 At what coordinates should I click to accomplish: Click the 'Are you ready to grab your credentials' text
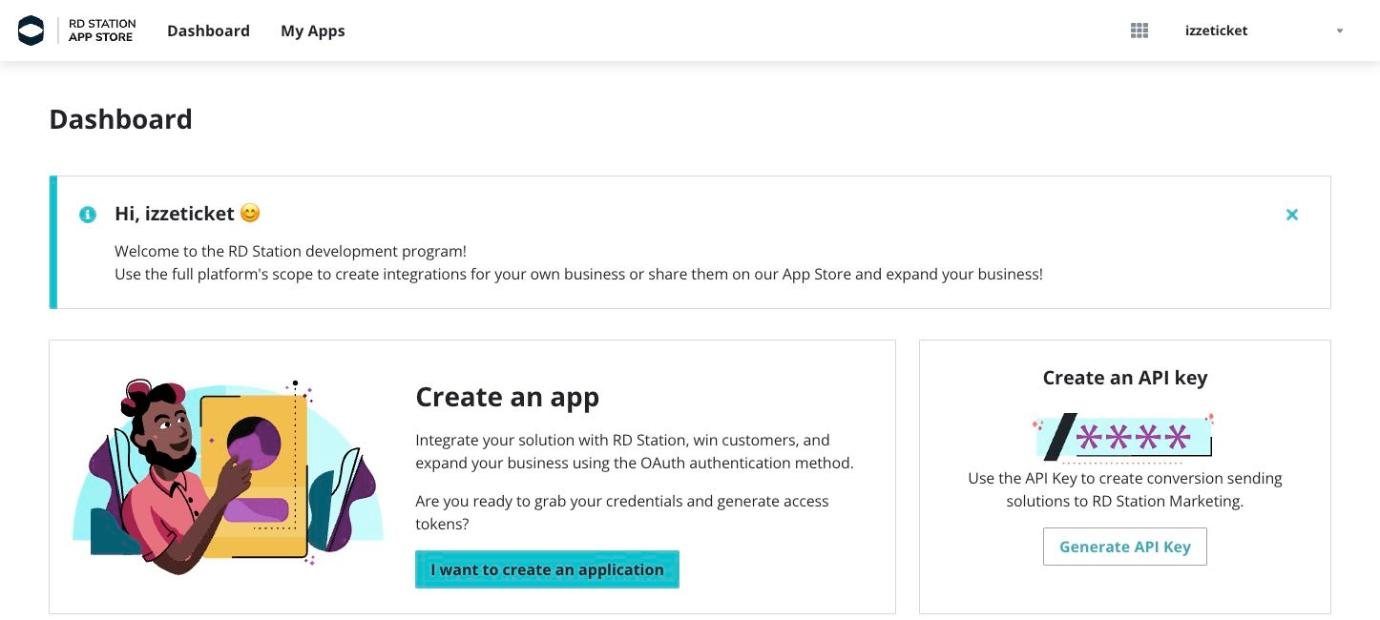pos(622,512)
